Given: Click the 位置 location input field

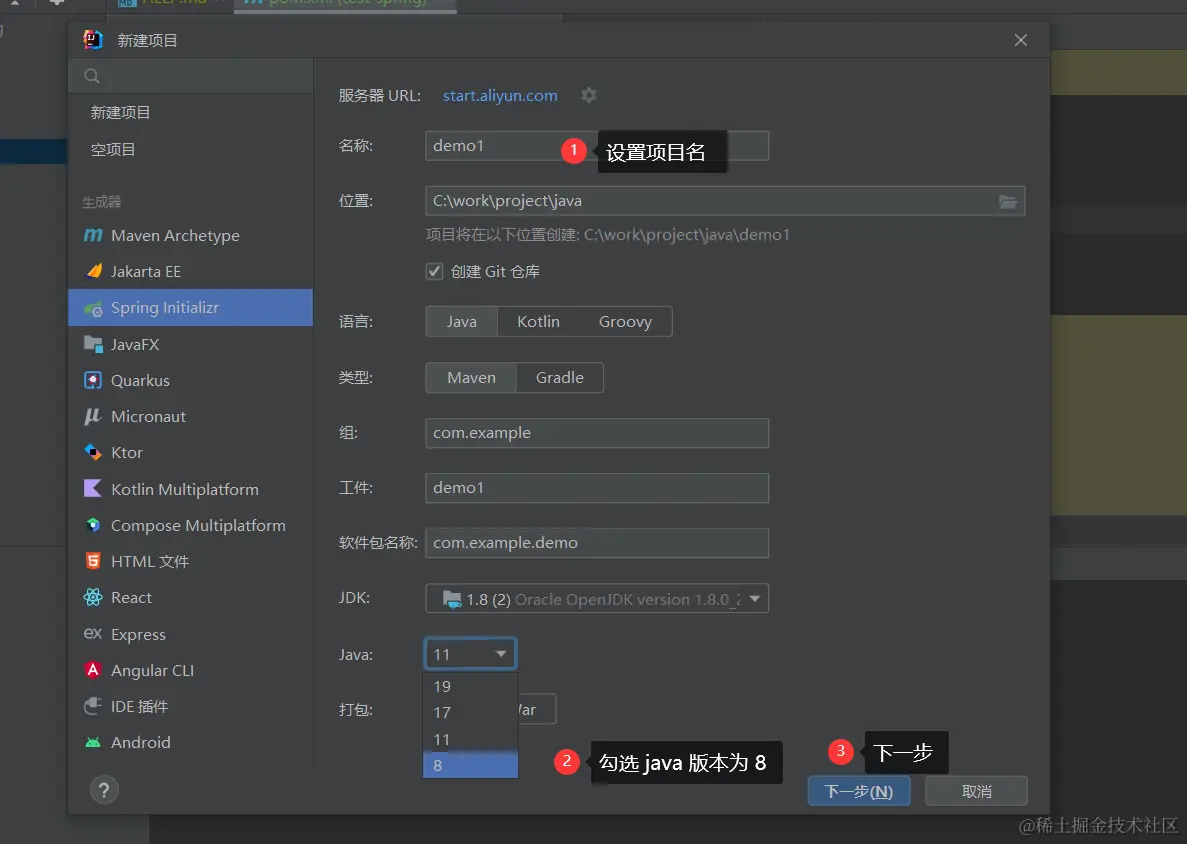Looking at the screenshot, I should (725, 201).
